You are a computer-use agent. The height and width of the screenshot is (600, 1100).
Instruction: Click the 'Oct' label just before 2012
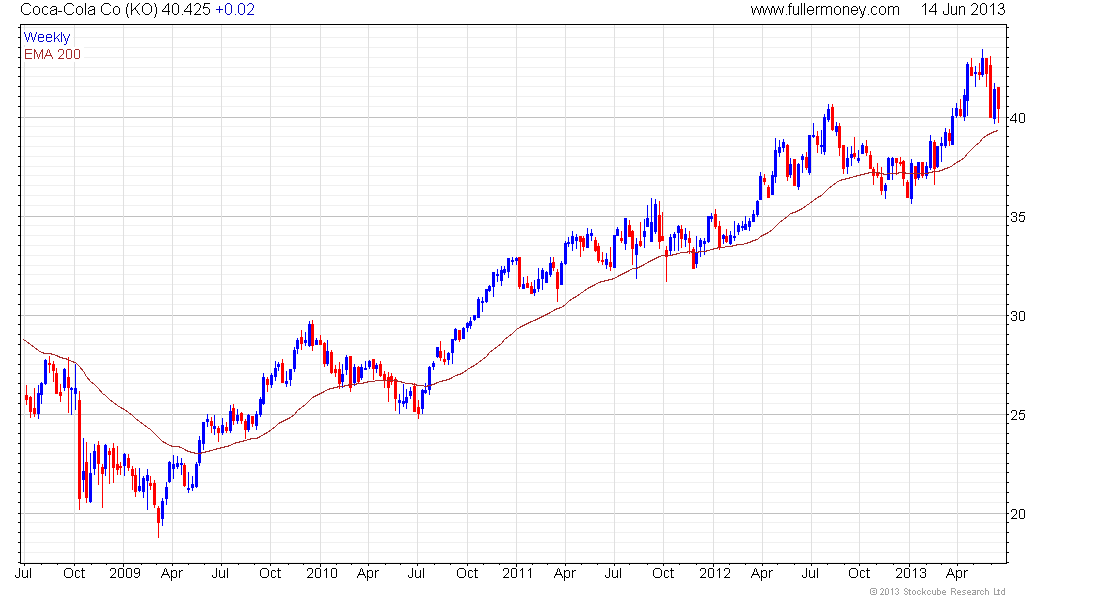click(663, 573)
